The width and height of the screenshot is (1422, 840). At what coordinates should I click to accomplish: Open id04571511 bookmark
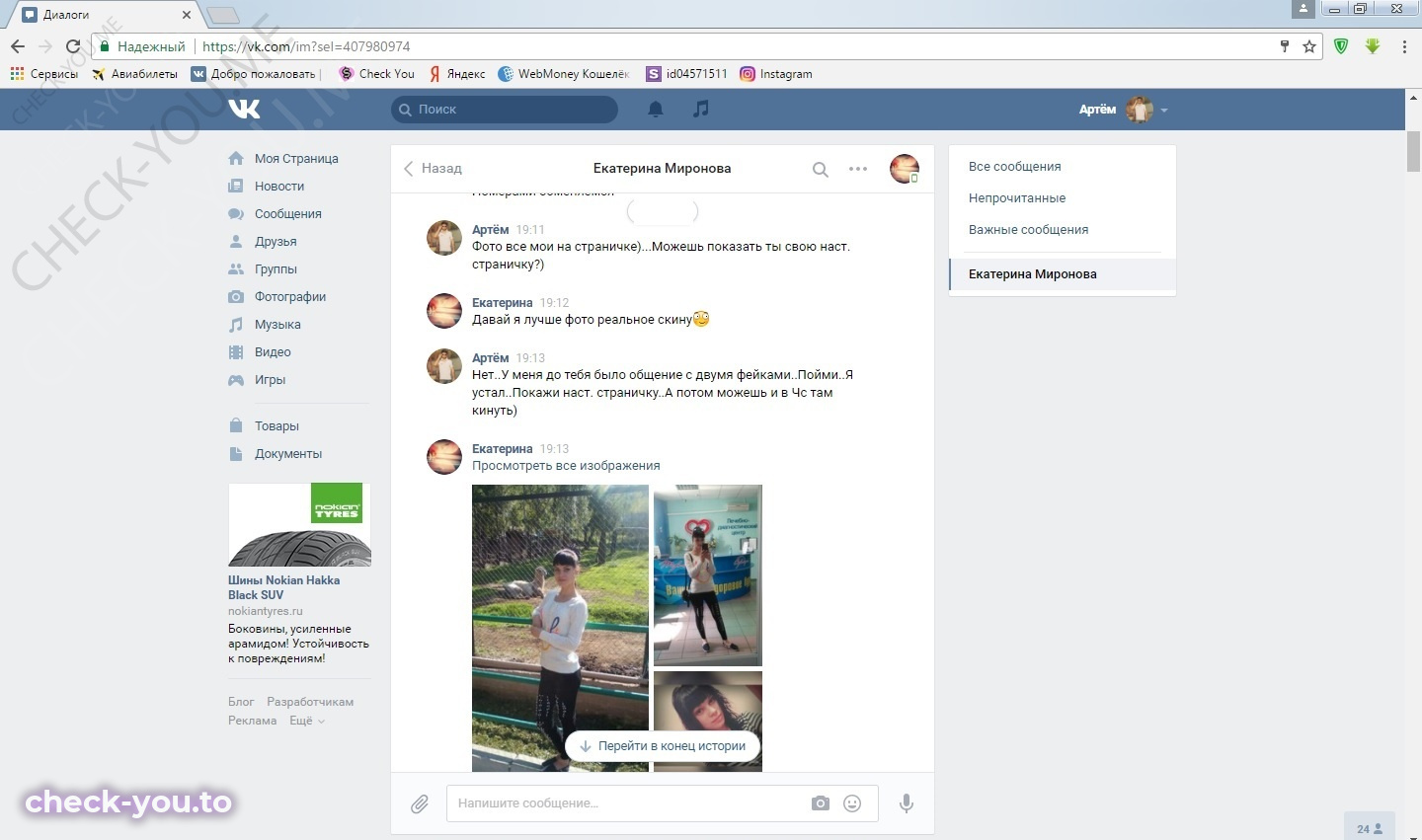tap(687, 74)
